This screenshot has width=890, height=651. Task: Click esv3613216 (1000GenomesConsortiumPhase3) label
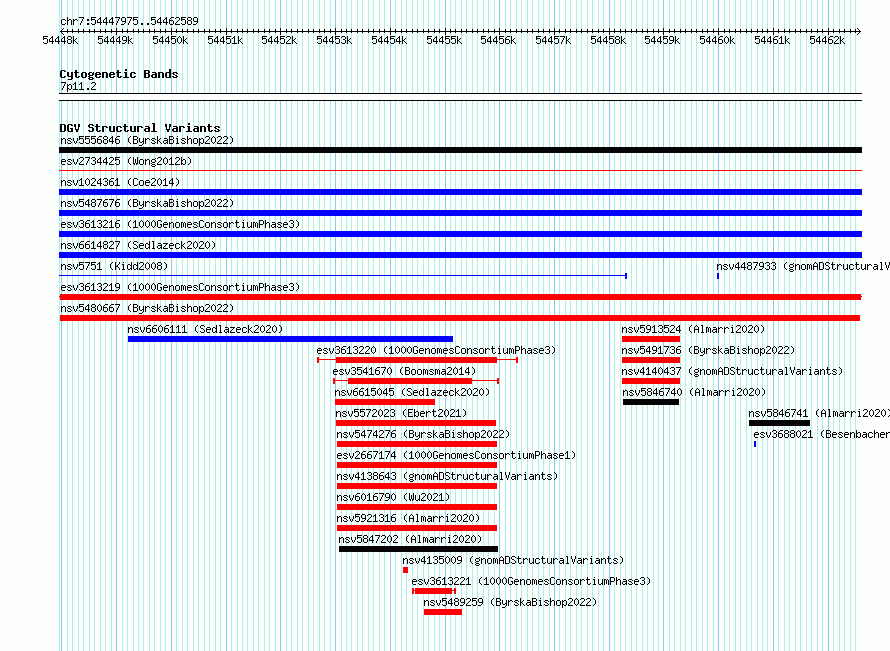[180, 224]
